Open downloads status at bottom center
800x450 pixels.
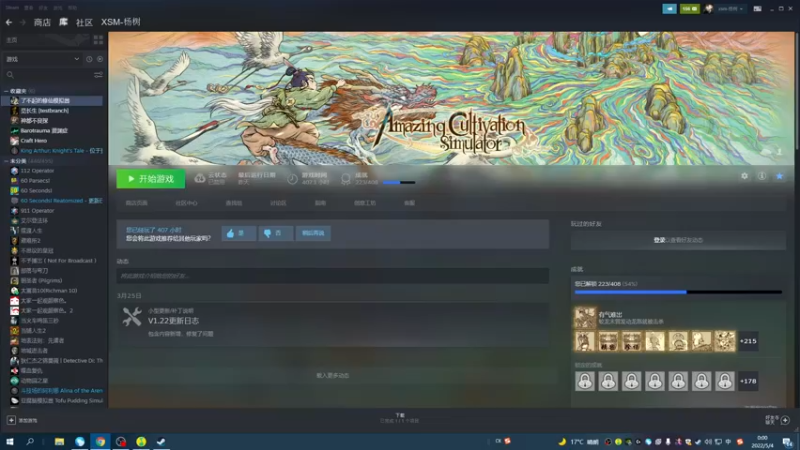pyautogui.click(x=399, y=418)
